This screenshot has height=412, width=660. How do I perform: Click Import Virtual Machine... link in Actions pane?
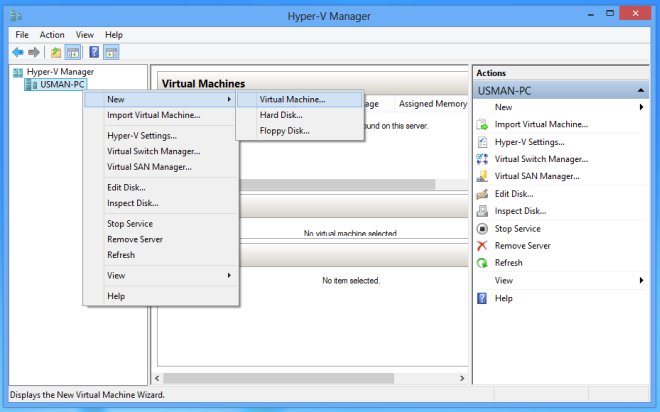tap(541, 125)
